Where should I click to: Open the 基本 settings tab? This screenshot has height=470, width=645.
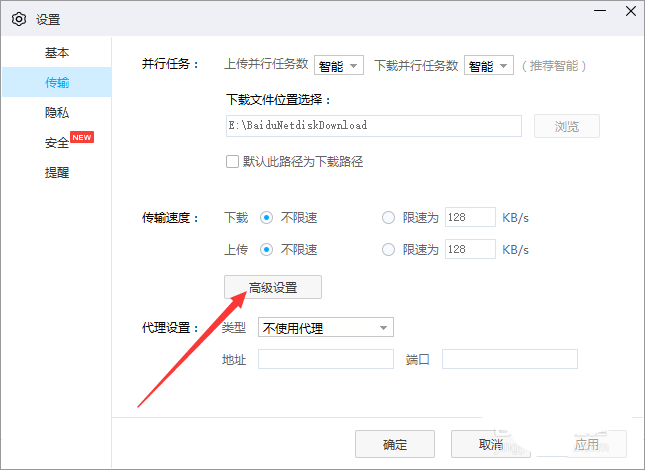[x=57, y=52]
